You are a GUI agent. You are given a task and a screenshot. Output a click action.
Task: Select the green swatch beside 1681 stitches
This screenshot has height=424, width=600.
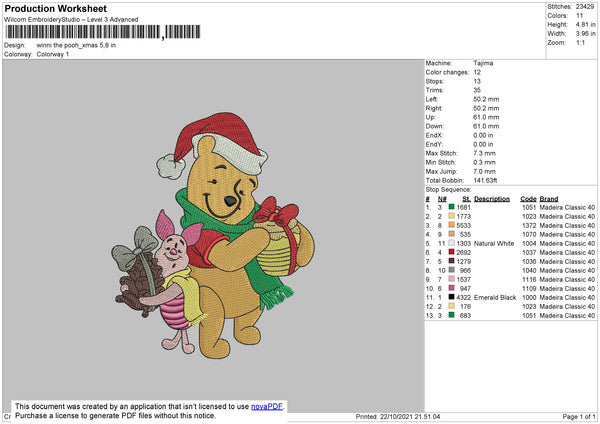click(x=452, y=207)
